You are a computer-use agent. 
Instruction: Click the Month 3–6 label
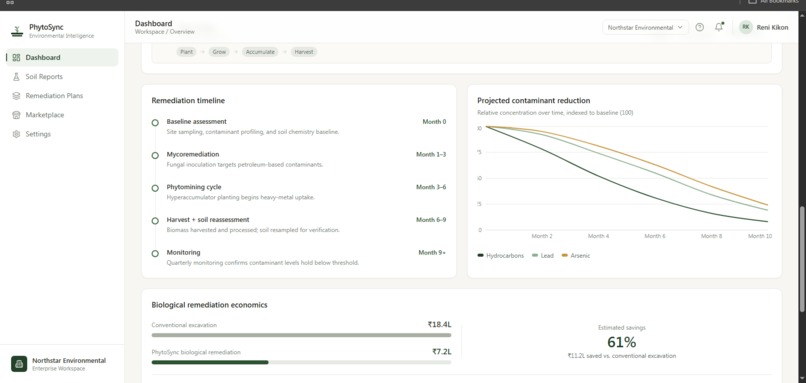[431, 187]
